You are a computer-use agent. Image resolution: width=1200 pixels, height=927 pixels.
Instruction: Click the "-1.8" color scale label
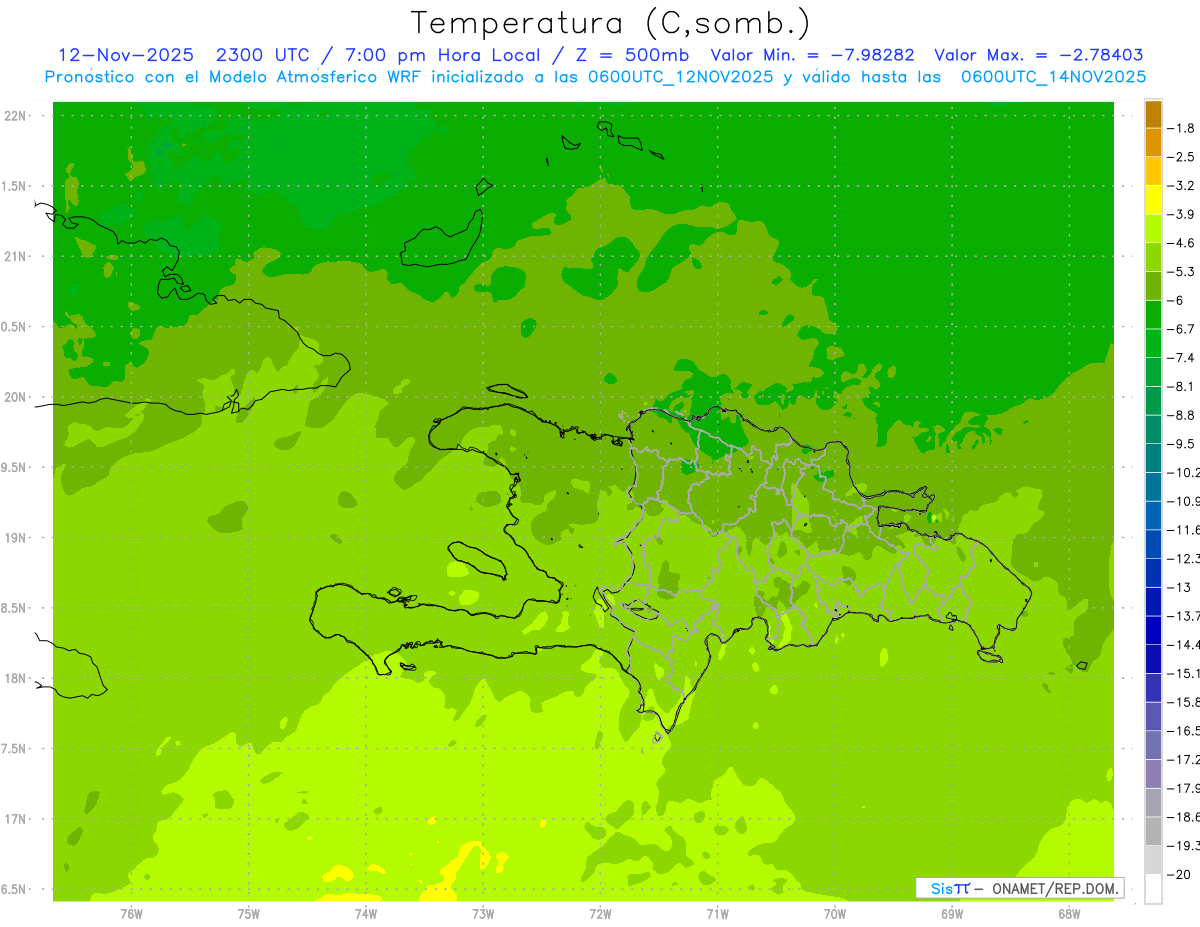coord(1181,128)
